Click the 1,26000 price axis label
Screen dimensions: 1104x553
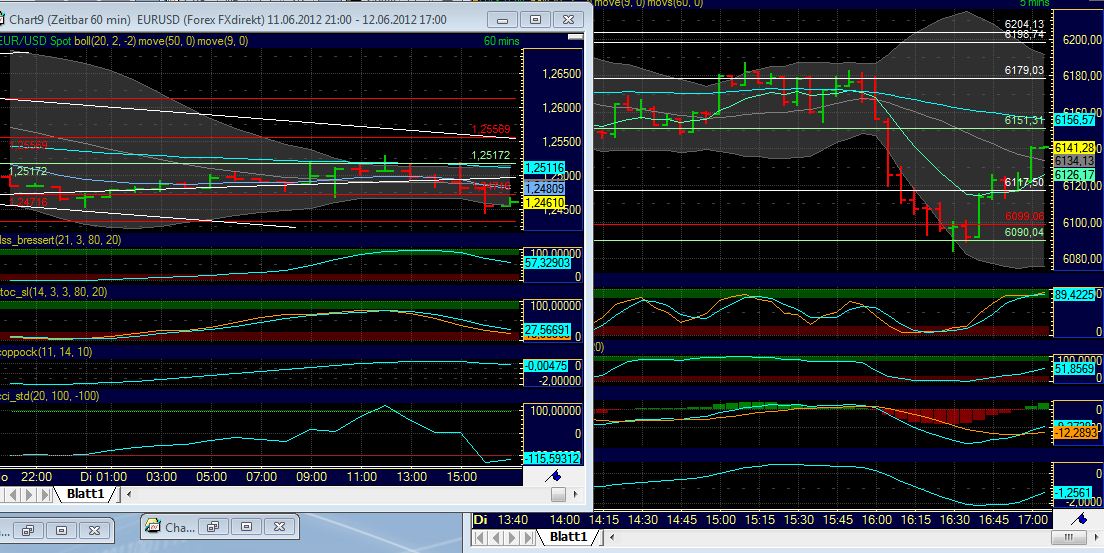click(561, 107)
